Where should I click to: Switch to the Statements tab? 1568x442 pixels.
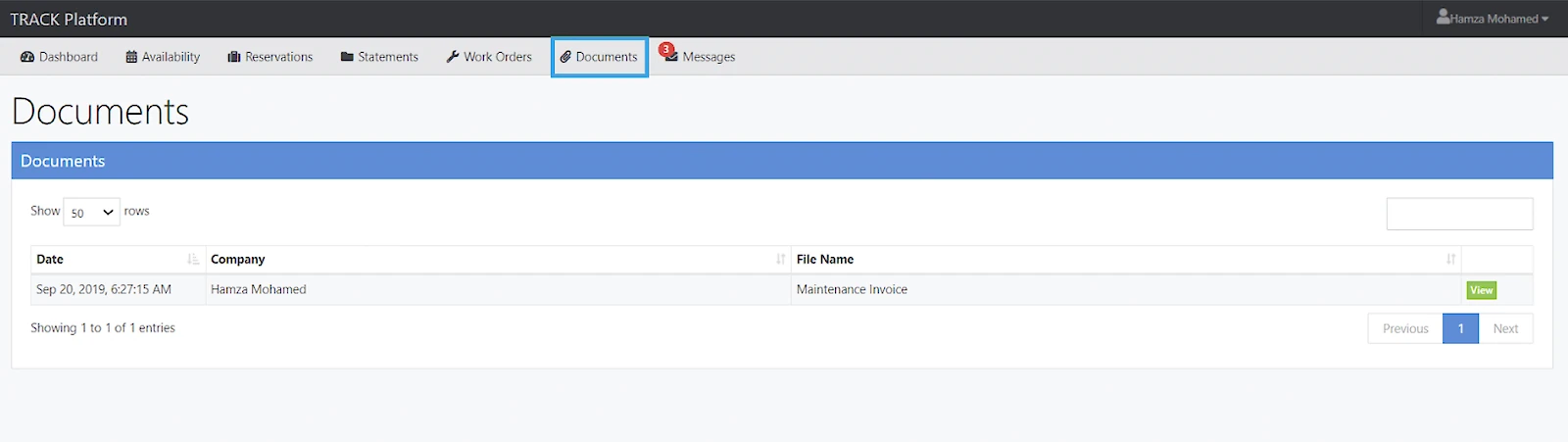(387, 57)
